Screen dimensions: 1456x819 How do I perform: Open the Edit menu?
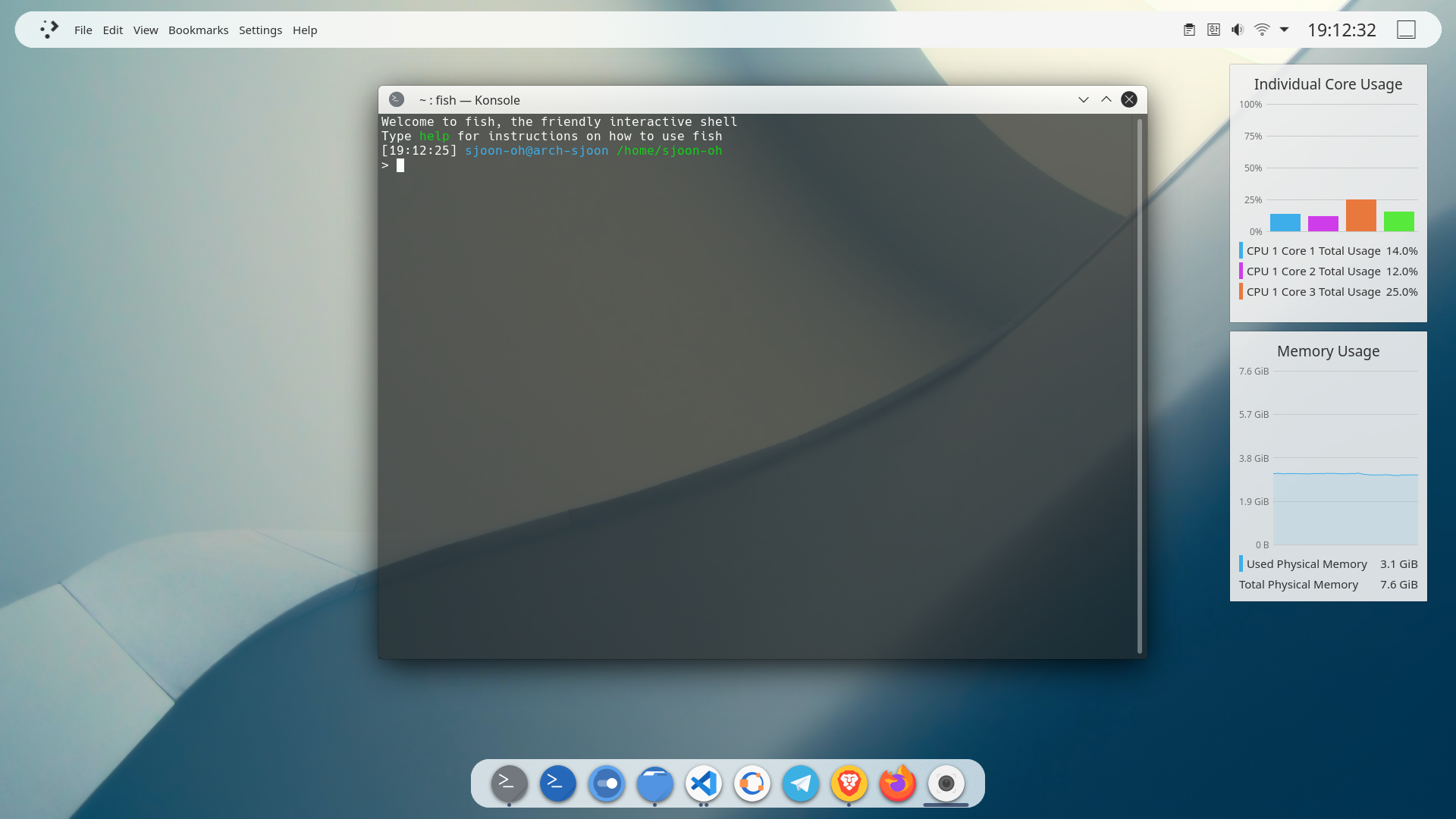tap(113, 30)
